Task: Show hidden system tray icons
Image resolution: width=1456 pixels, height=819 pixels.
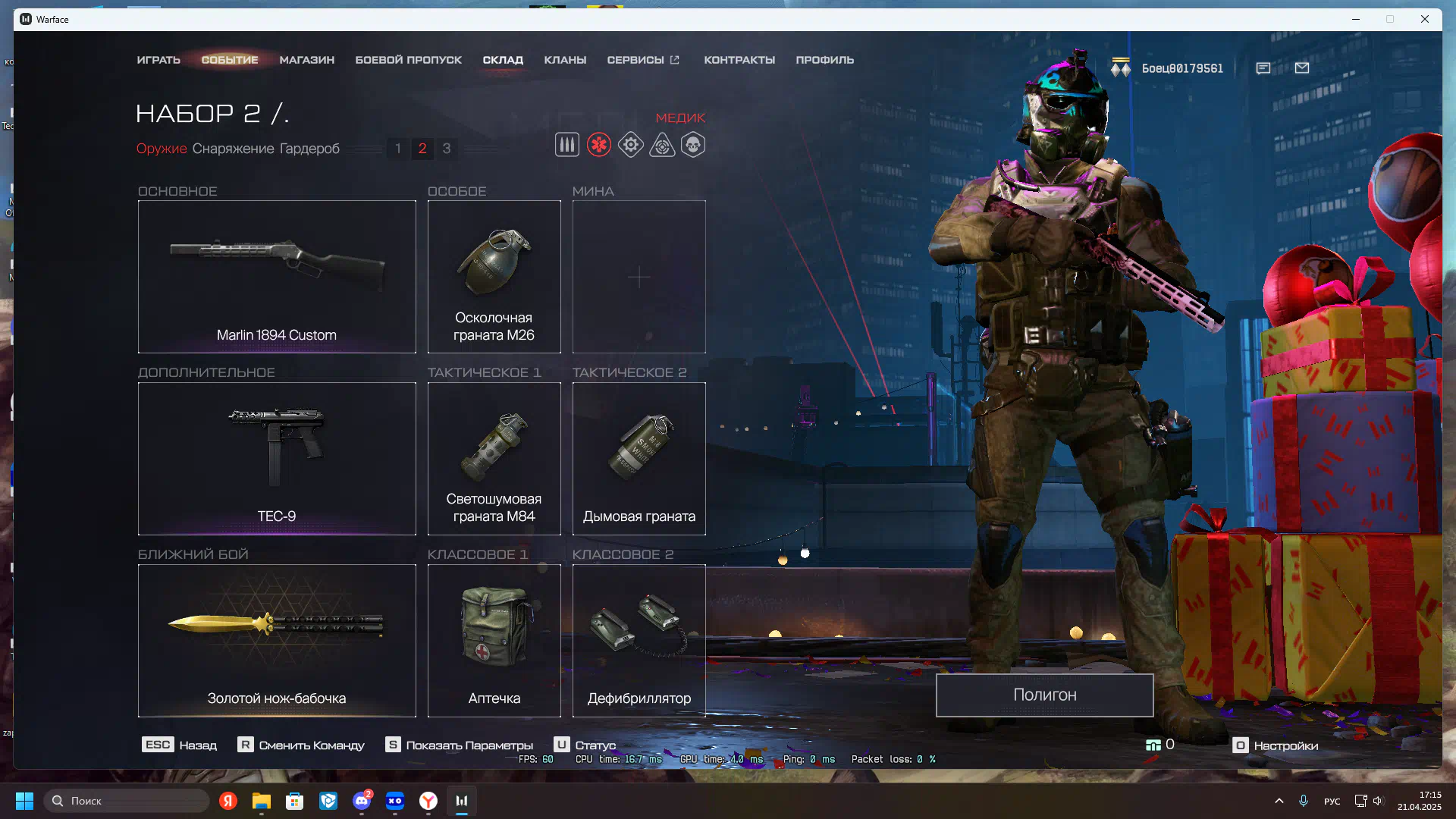Action: [x=1279, y=801]
